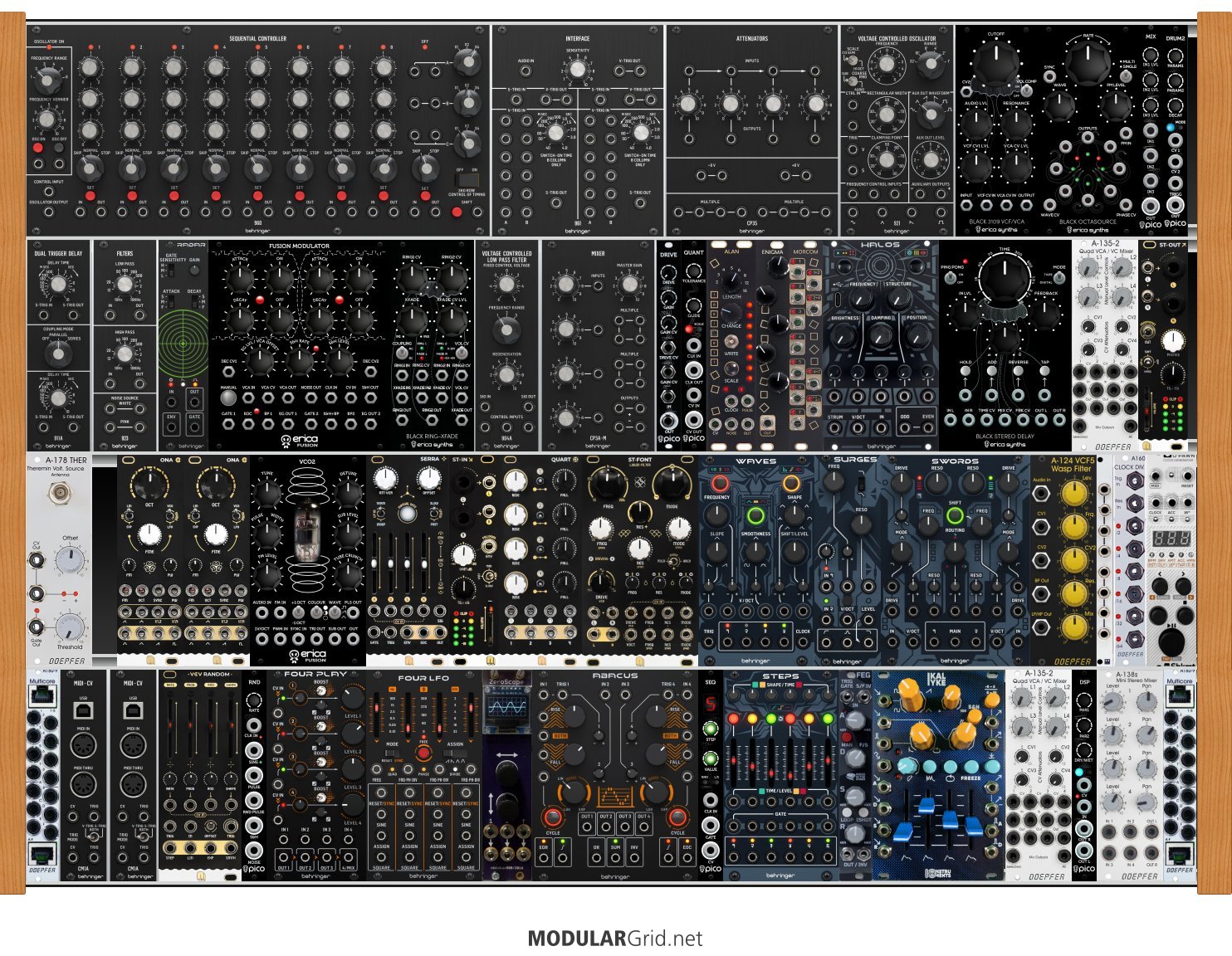Click the 'A-124 VCF5 Wasp Filter' title

point(1072,465)
